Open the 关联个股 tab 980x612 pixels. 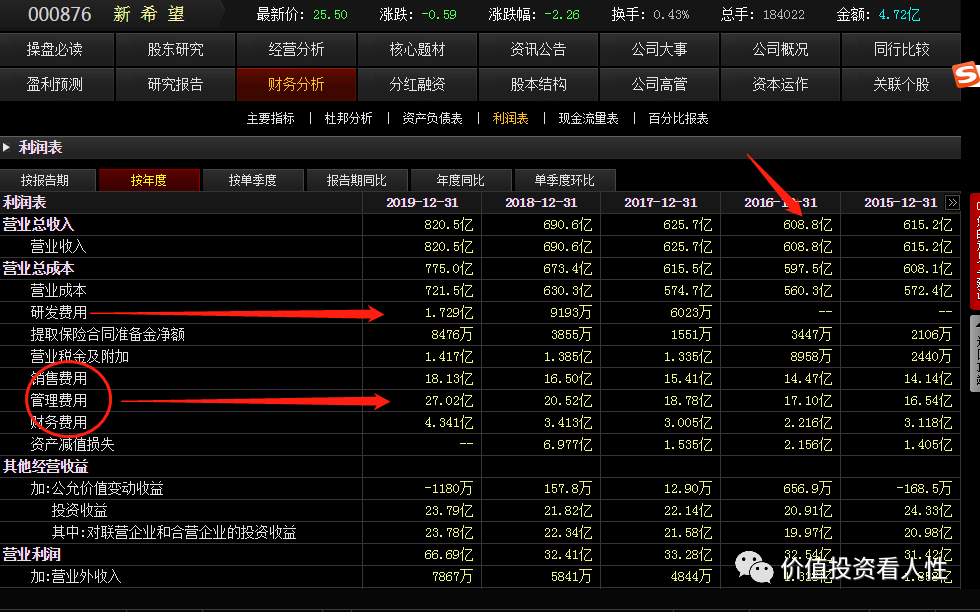click(x=901, y=84)
